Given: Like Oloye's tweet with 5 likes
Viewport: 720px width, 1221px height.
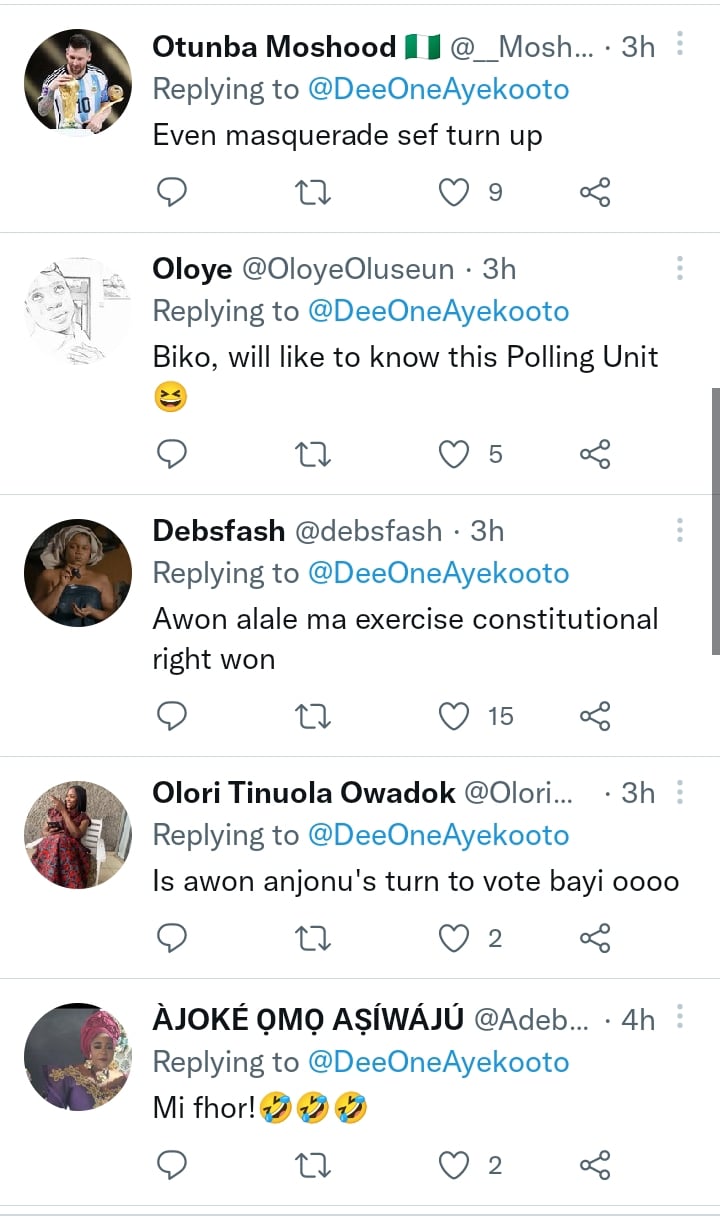Looking at the screenshot, I should click(x=455, y=454).
